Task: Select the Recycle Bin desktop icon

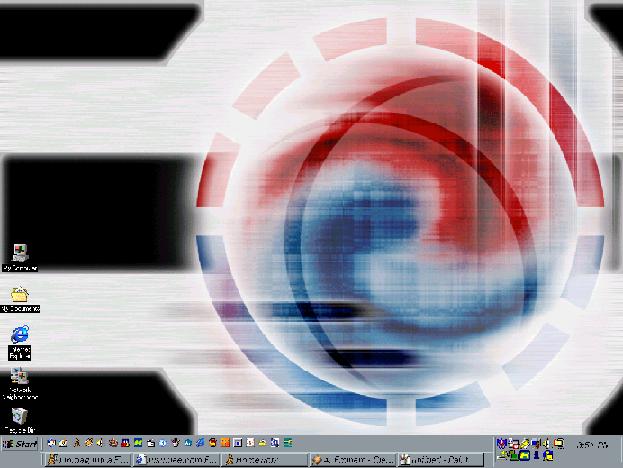Action: coord(19,420)
